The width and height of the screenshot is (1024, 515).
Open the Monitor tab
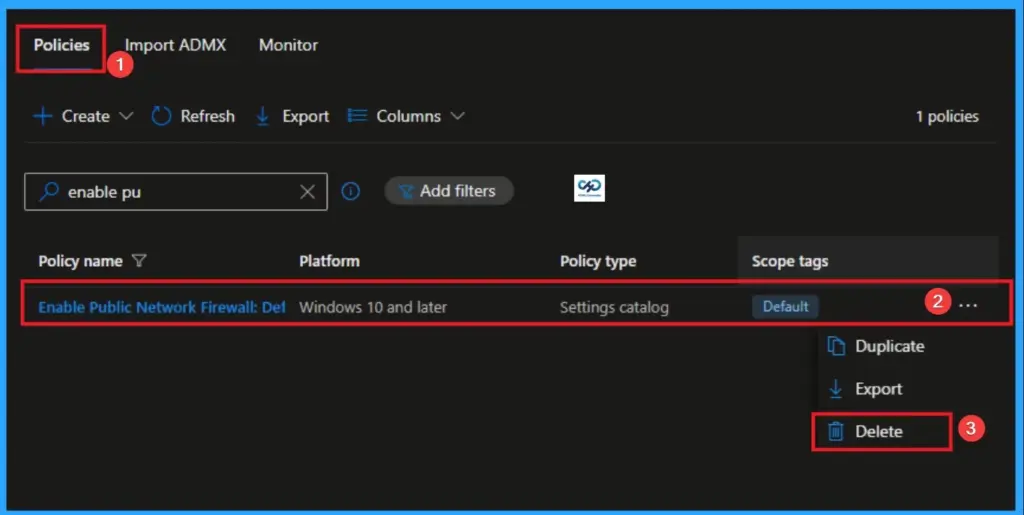click(x=288, y=45)
